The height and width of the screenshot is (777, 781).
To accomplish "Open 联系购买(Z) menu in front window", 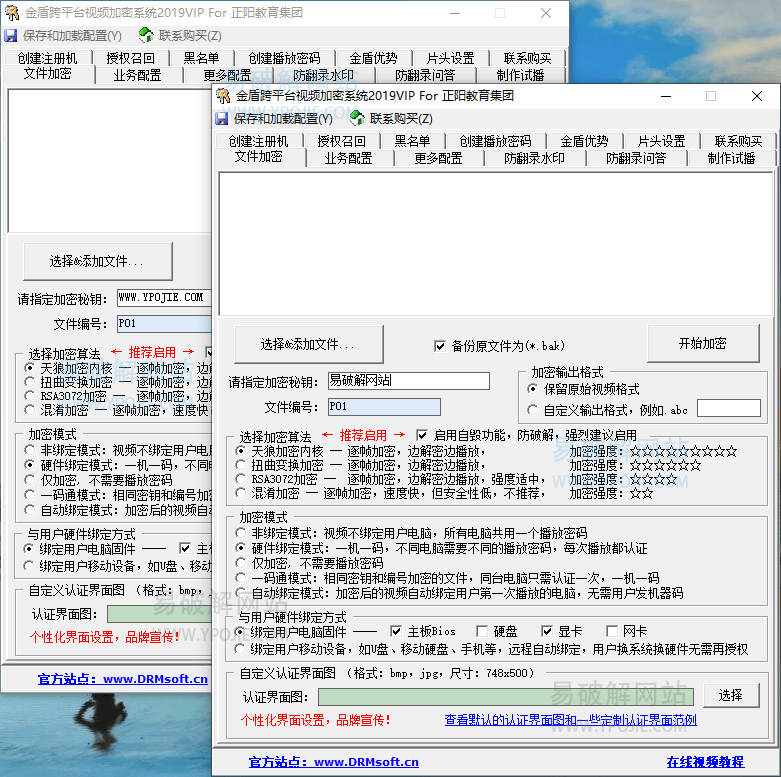I will pyautogui.click(x=401, y=119).
